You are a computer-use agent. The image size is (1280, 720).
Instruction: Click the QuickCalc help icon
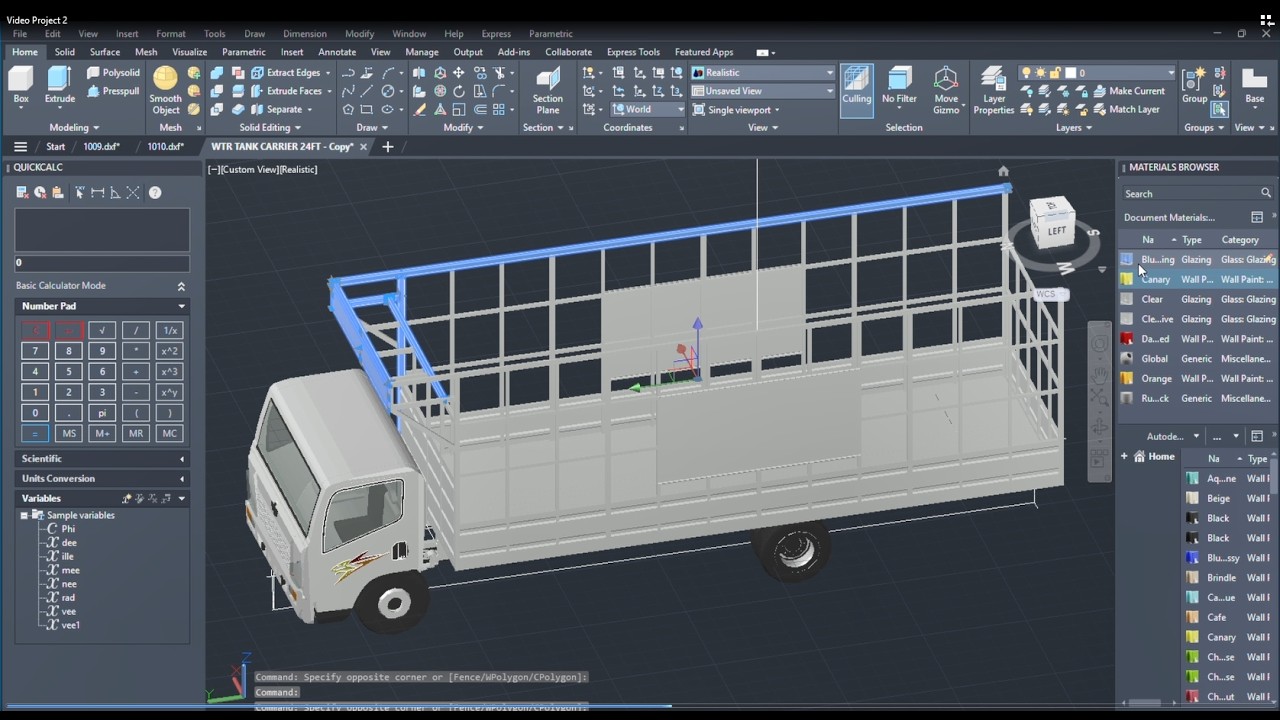coord(155,192)
